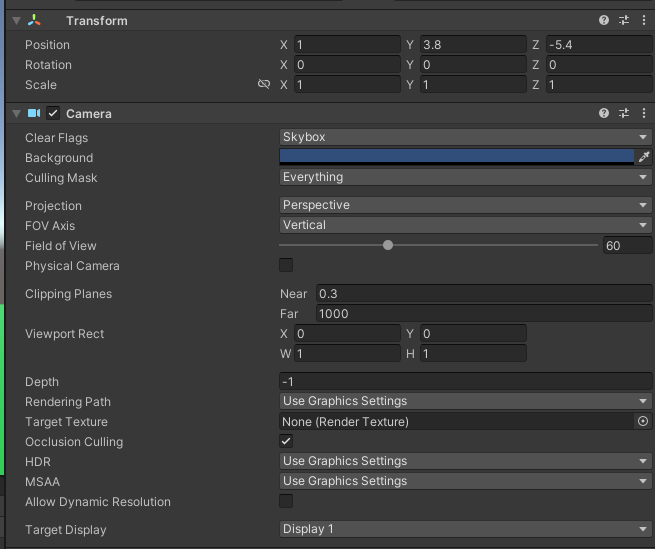Click Near clipping plane field
The height and width of the screenshot is (549, 655).
pyautogui.click(x=484, y=293)
